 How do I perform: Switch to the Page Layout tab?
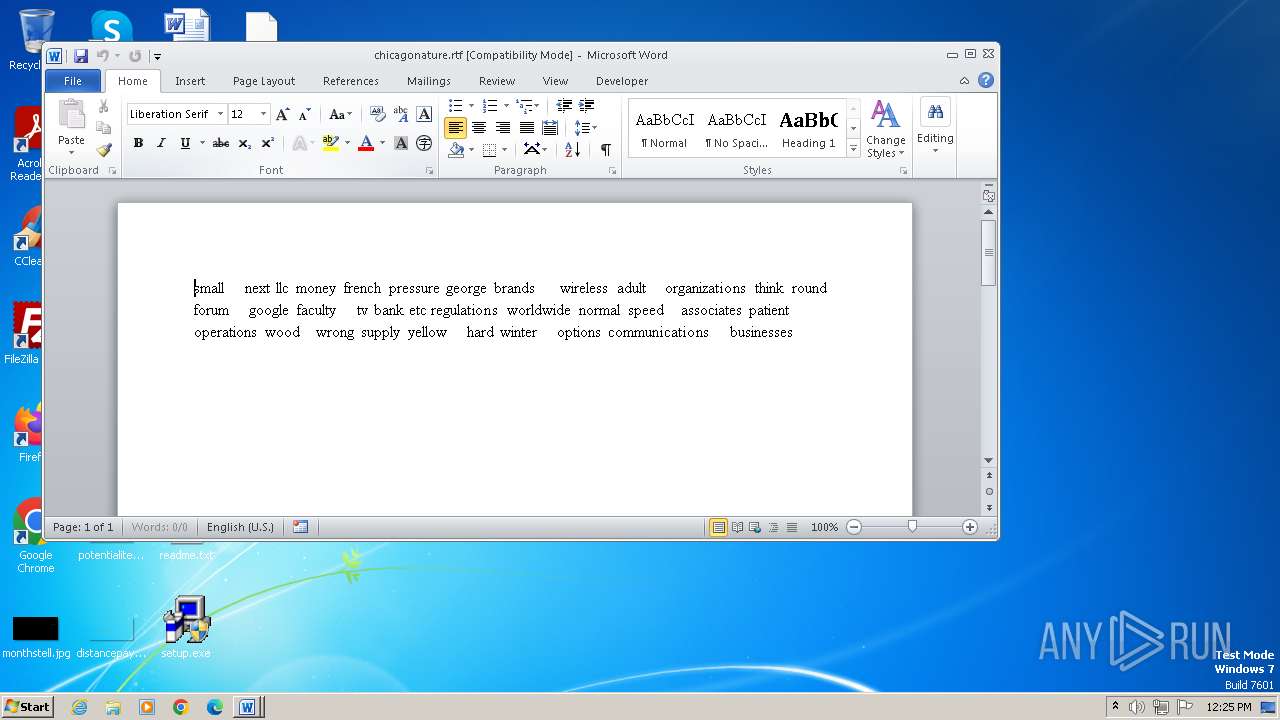coord(264,81)
